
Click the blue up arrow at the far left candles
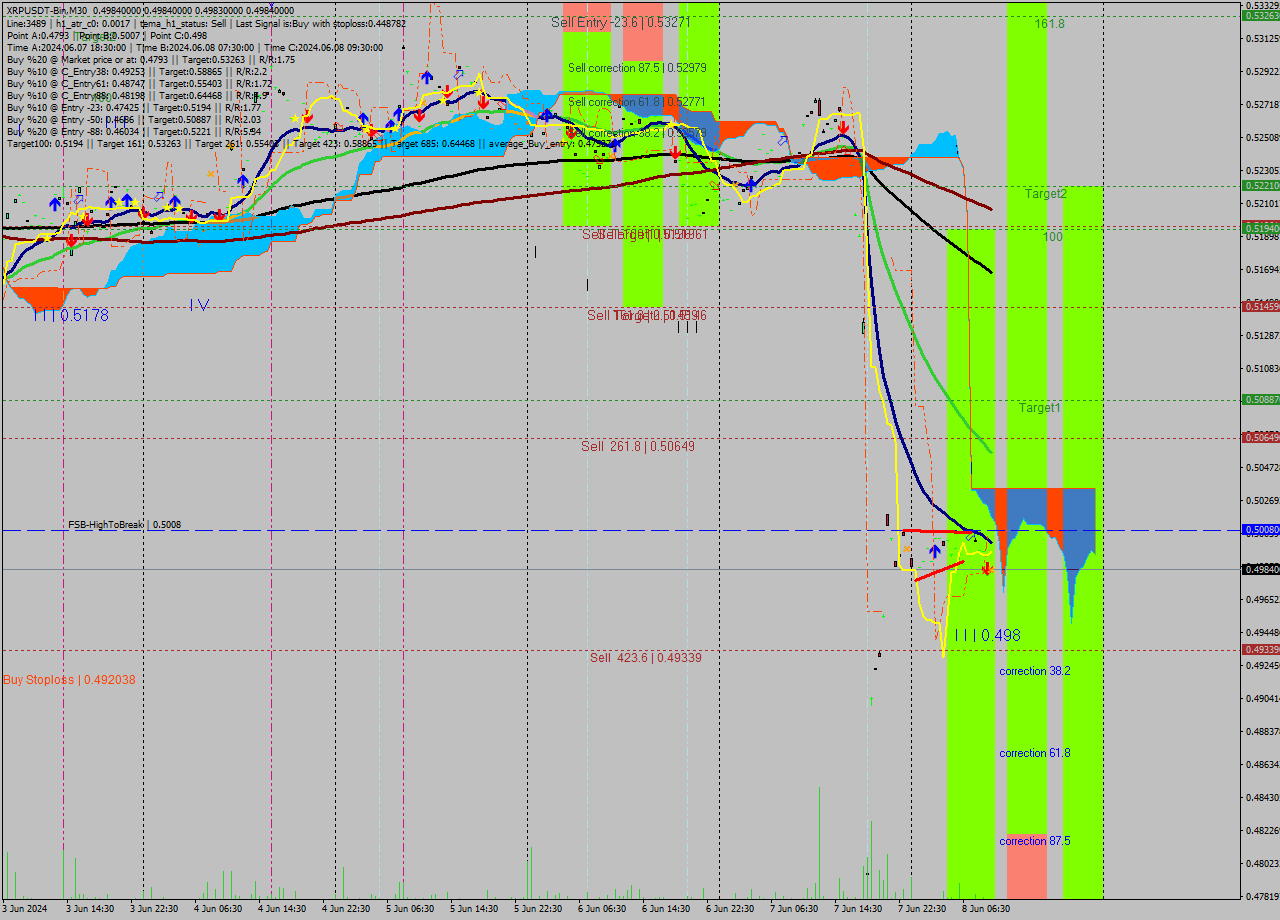[x=55, y=202]
